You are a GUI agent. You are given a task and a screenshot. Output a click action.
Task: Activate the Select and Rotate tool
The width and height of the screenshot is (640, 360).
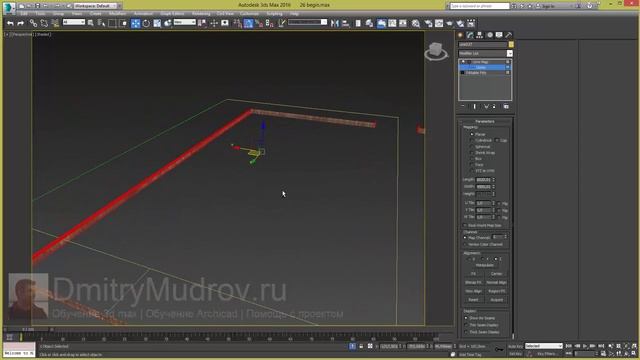pyautogui.click(x=146, y=24)
